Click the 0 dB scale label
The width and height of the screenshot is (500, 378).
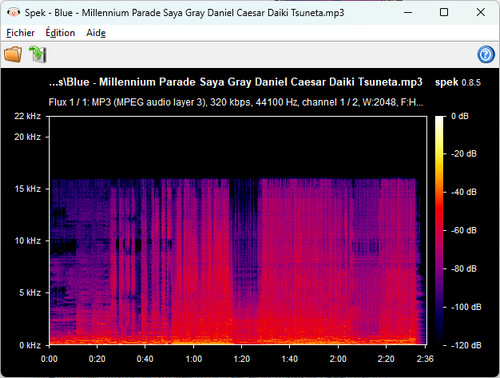coord(460,116)
